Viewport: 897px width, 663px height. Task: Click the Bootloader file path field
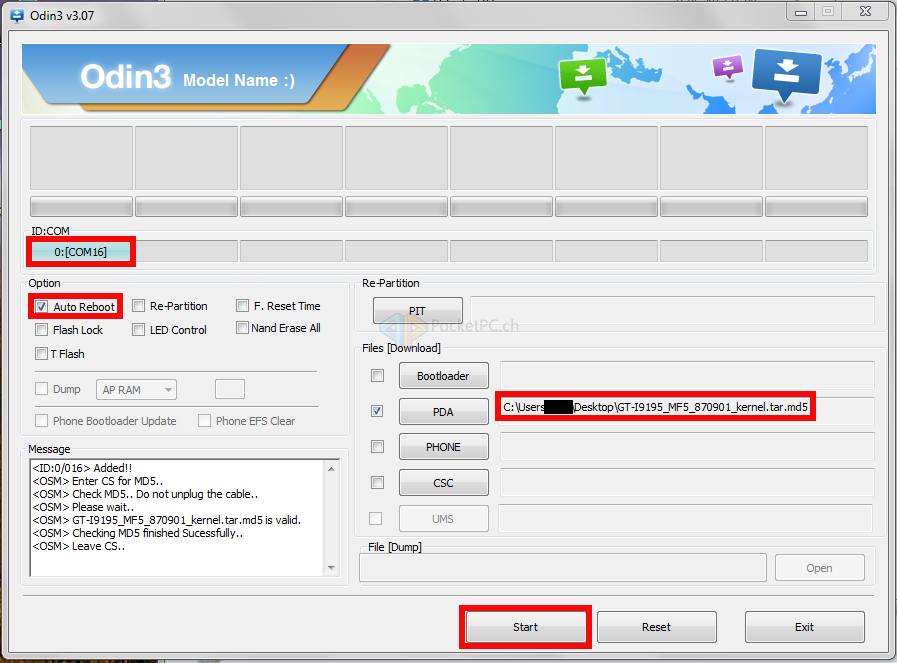pyautogui.click(x=687, y=375)
